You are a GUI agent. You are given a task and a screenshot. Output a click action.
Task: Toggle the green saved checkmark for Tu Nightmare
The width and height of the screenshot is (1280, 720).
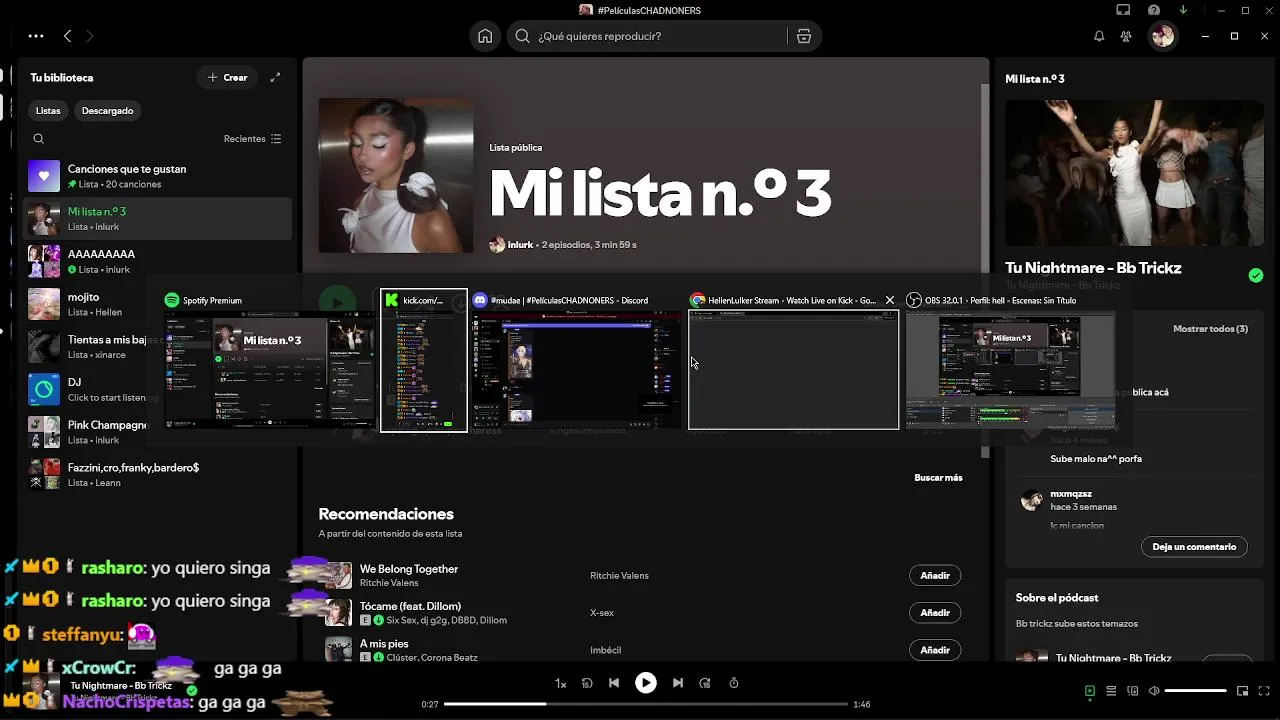click(x=1256, y=276)
